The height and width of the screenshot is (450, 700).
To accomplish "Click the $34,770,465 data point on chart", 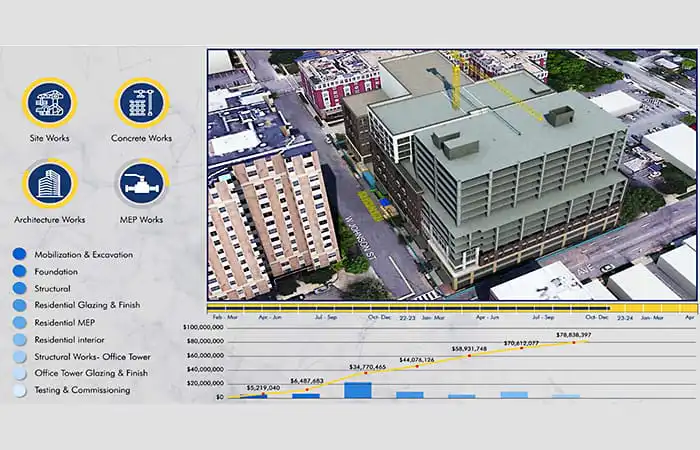I will (x=366, y=373).
